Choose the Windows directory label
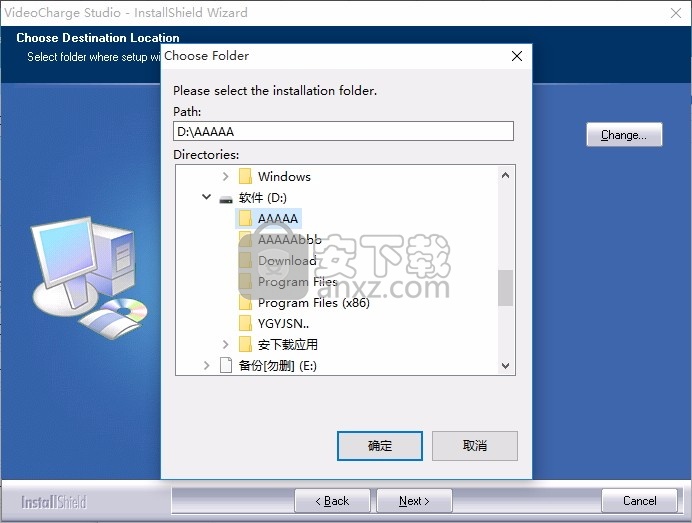692x523 pixels. (284, 177)
